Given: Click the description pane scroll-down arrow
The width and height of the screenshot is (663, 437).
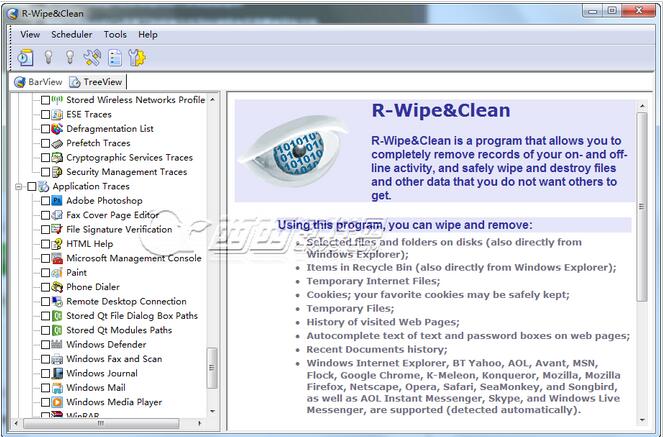Looking at the screenshot, I should (642, 420).
